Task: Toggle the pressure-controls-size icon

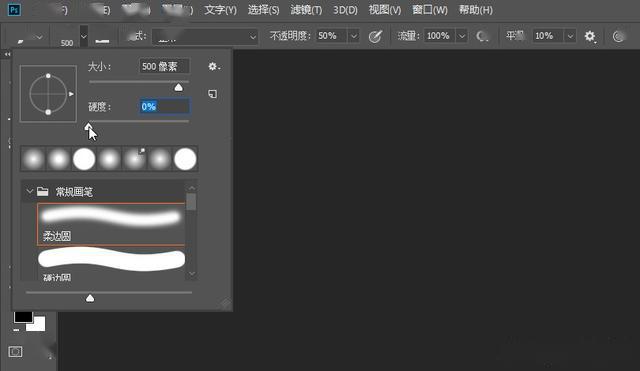Action: click(619, 37)
